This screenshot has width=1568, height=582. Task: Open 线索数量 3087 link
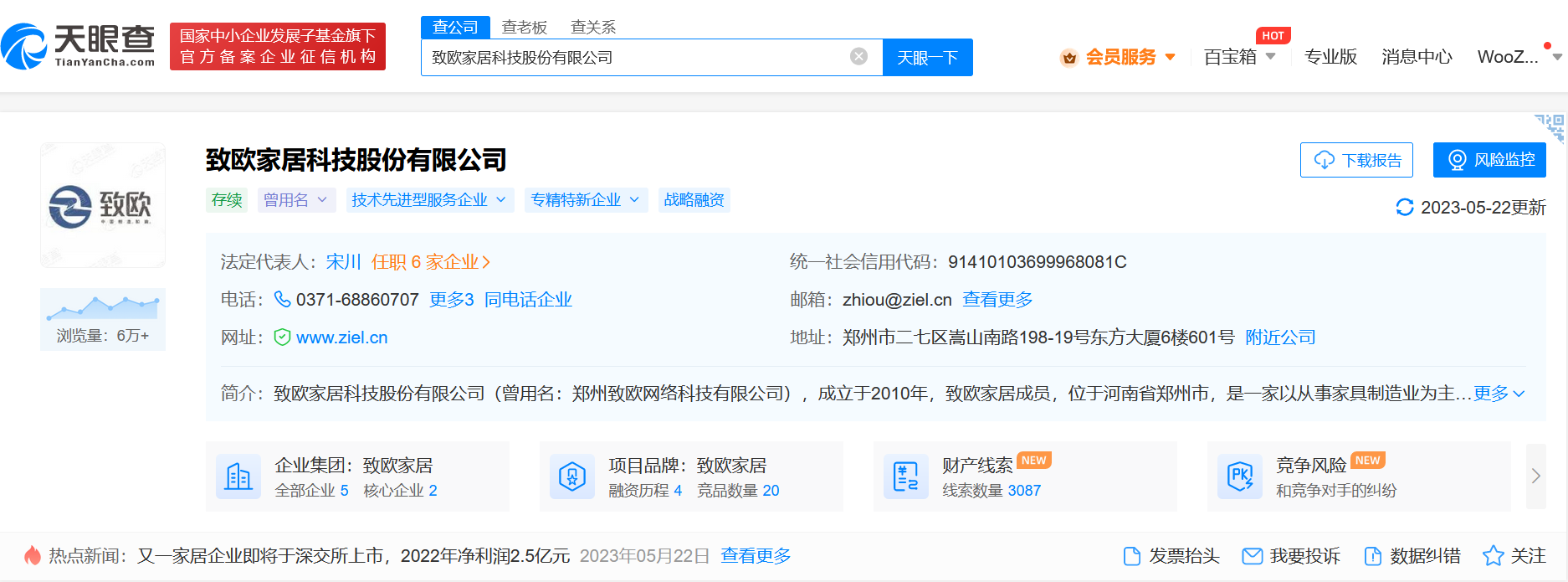click(992, 491)
